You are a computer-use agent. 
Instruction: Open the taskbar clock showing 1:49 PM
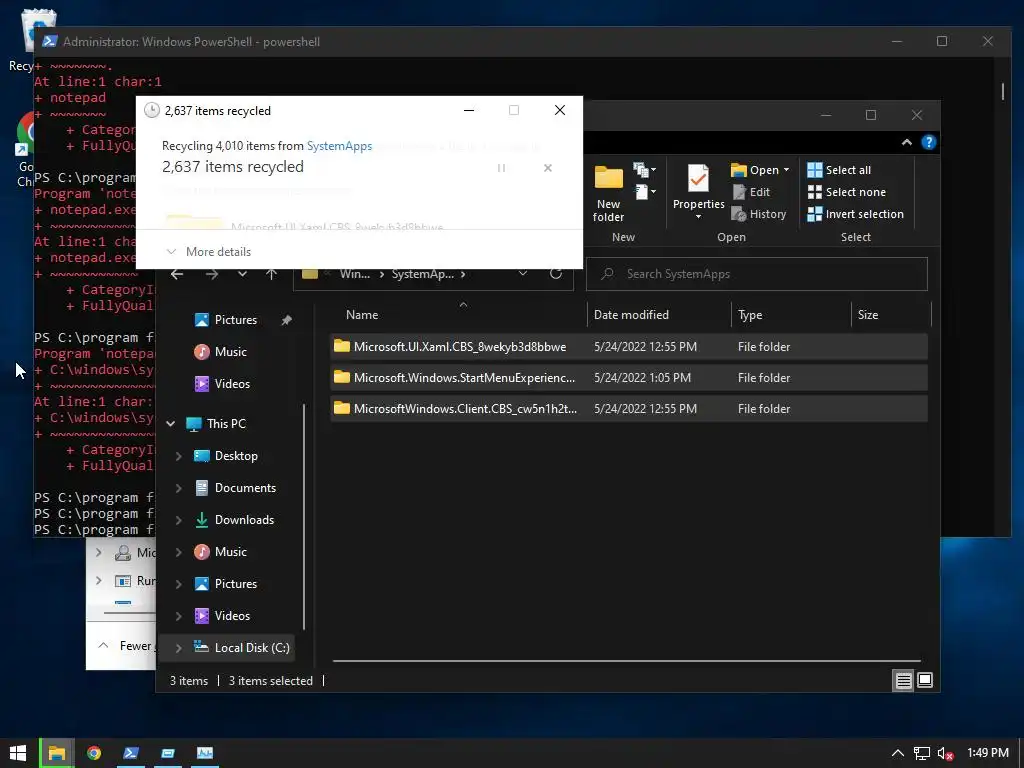click(x=987, y=753)
